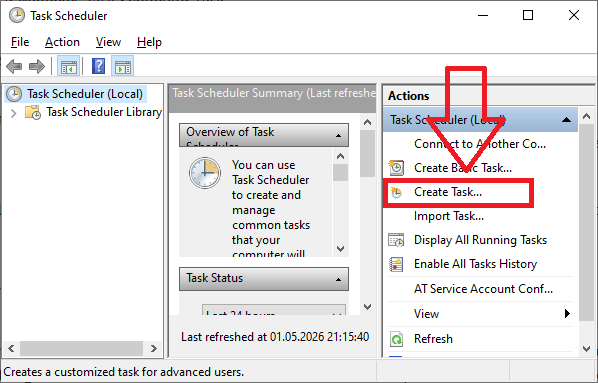This screenshot has height=383, width=598.
Task: Click Enable All Tasks History
Action: pyautogui.click(x=475, y=264)
